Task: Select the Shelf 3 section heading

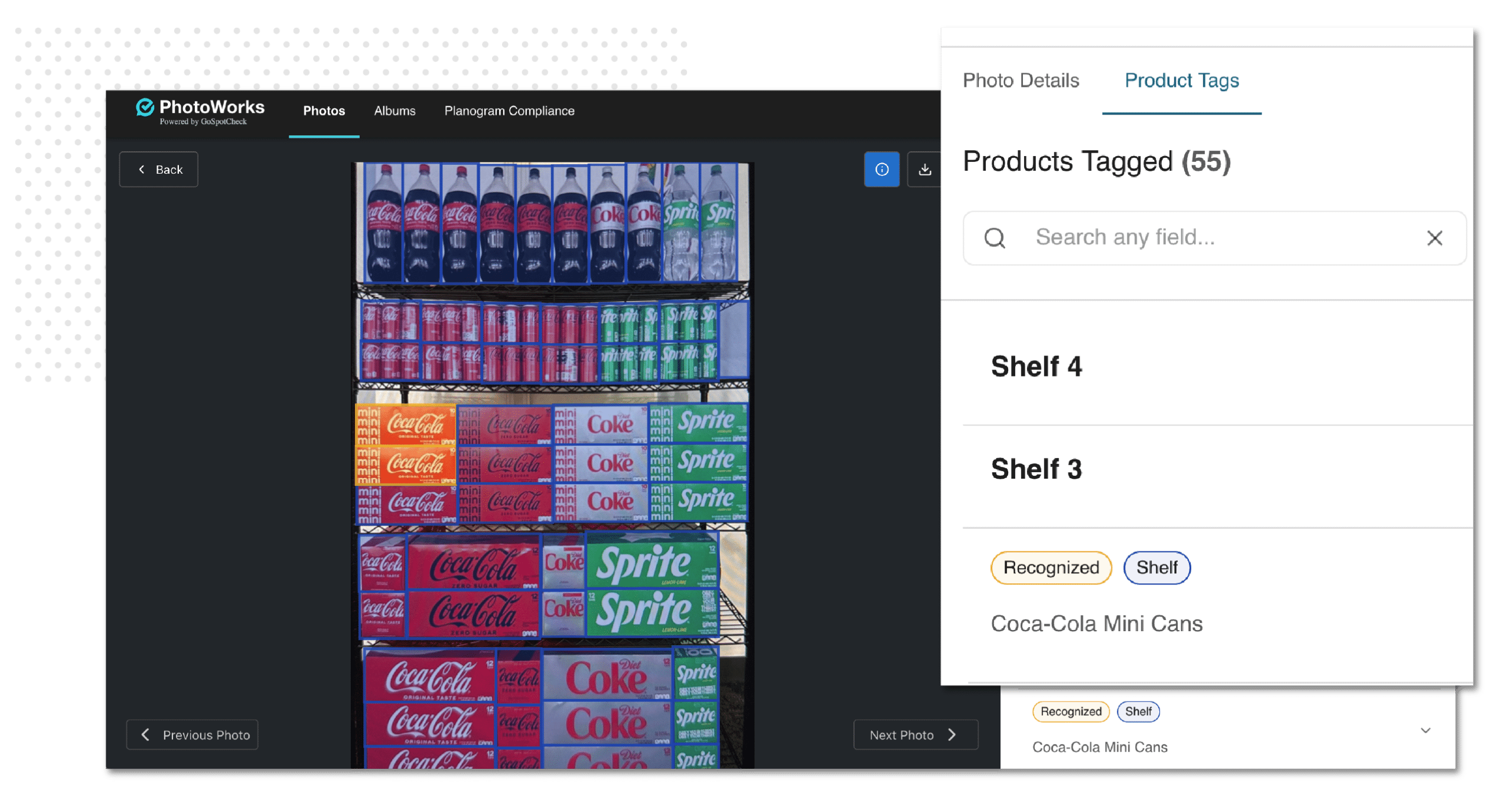Action: pos(1036,469)
